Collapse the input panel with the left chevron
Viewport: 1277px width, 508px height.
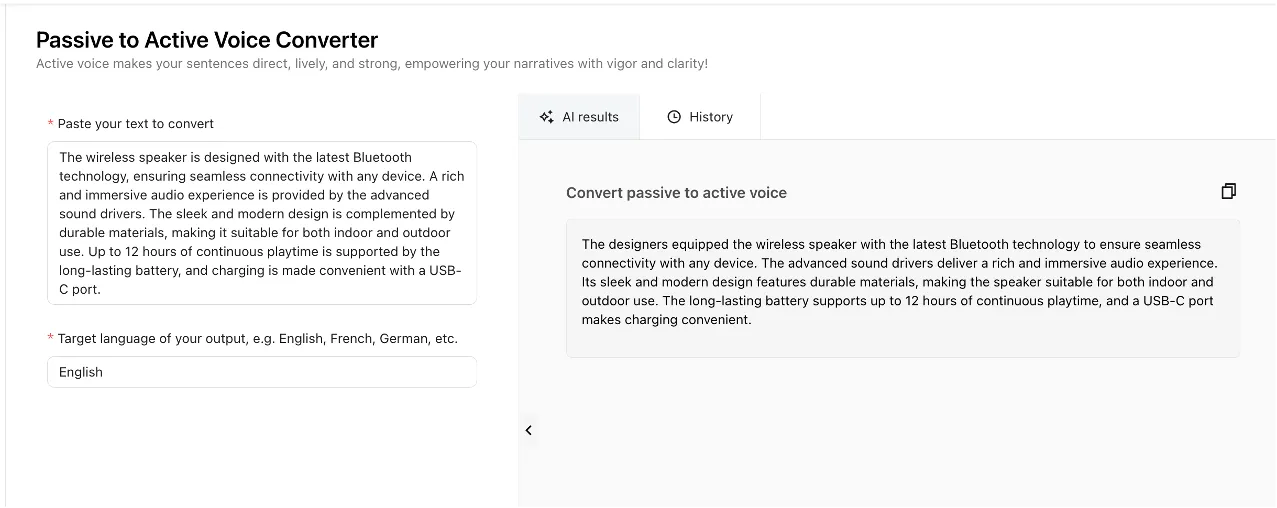point(528,430)
